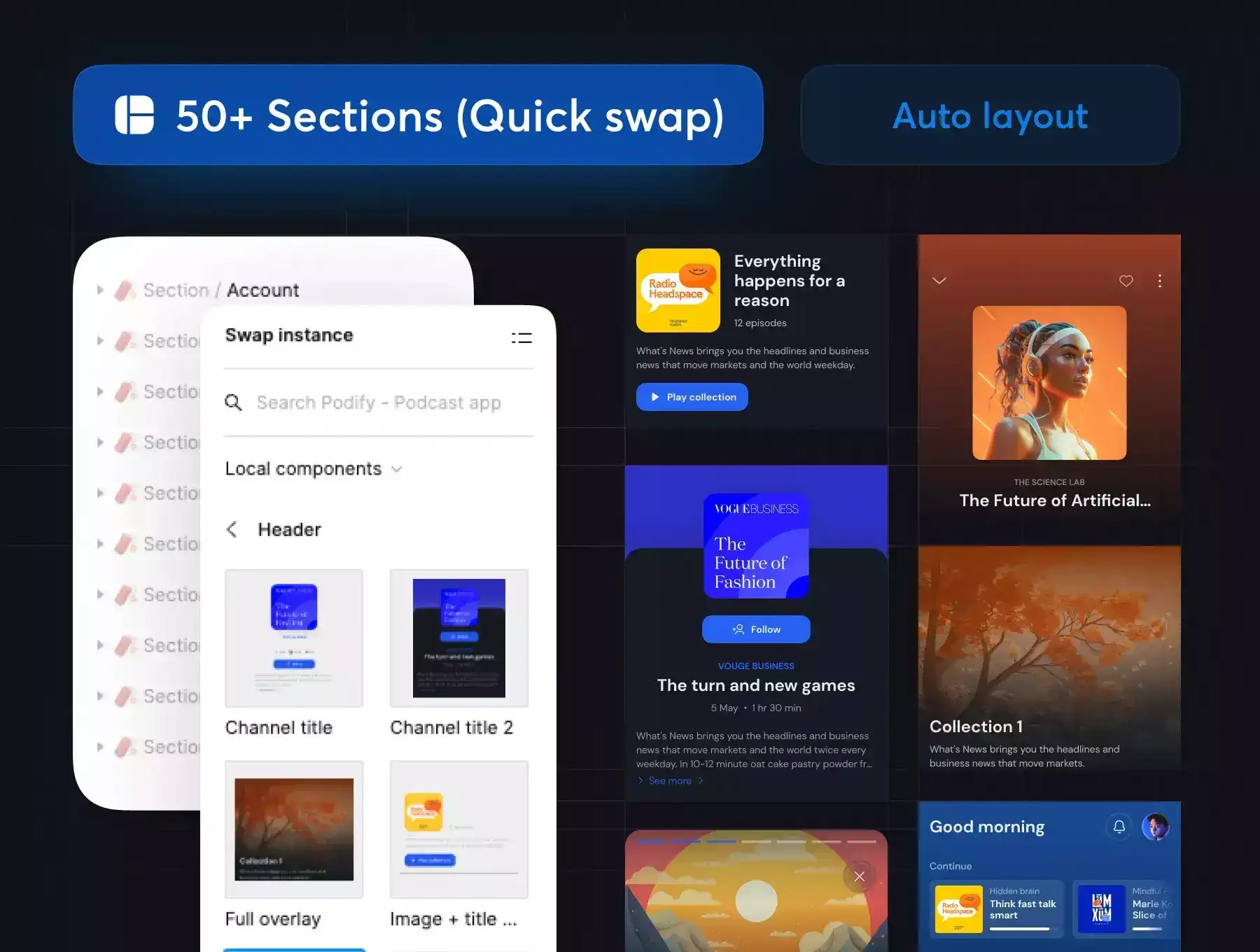Viewport: 1260px width, 952px height.
Task: Go back from Header using left chevron
Action: 232,530
